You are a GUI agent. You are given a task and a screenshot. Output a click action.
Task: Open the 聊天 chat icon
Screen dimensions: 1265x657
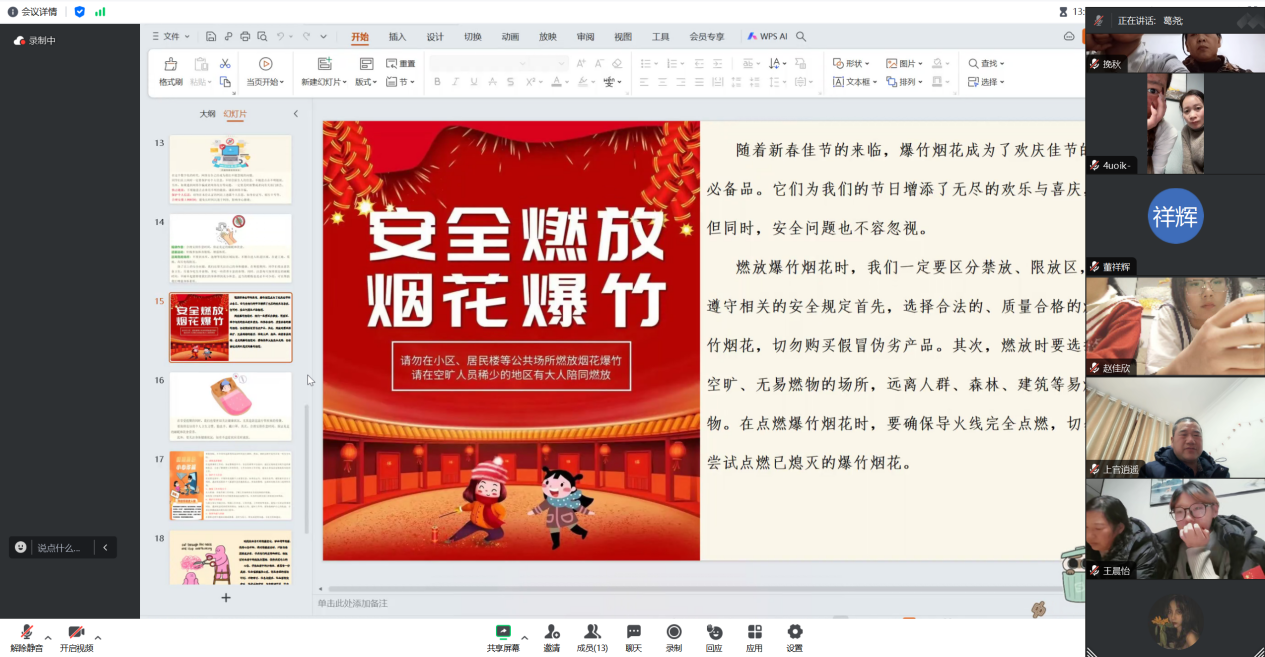(633, 632)
